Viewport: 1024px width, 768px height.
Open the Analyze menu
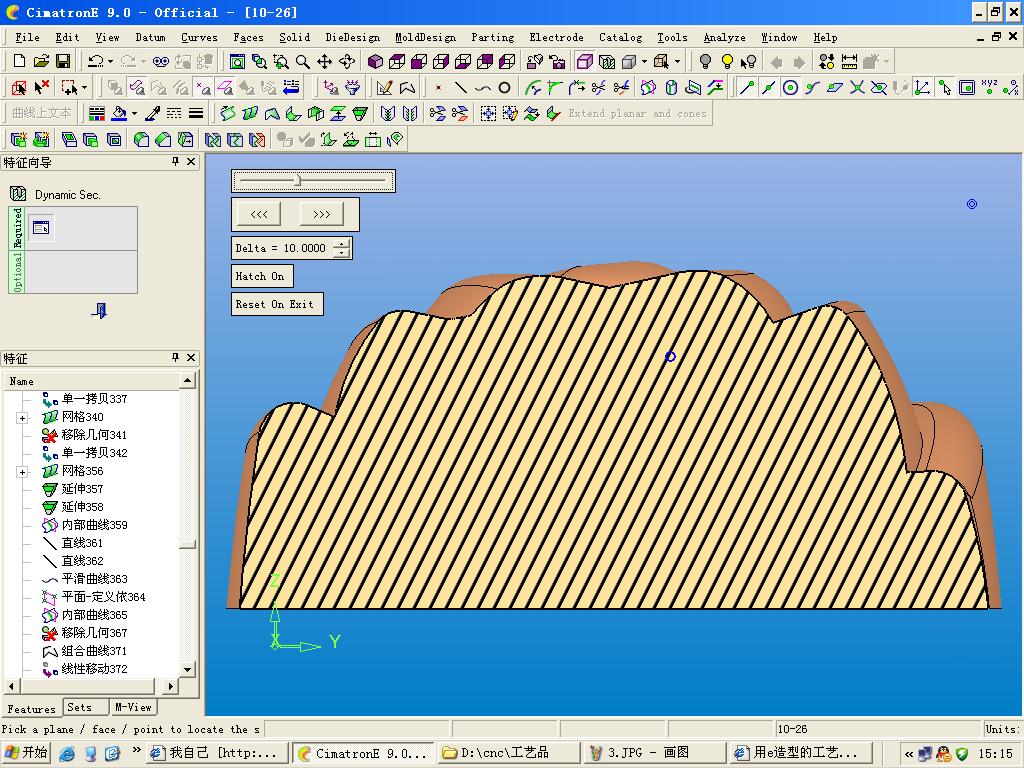pos(724,37)
